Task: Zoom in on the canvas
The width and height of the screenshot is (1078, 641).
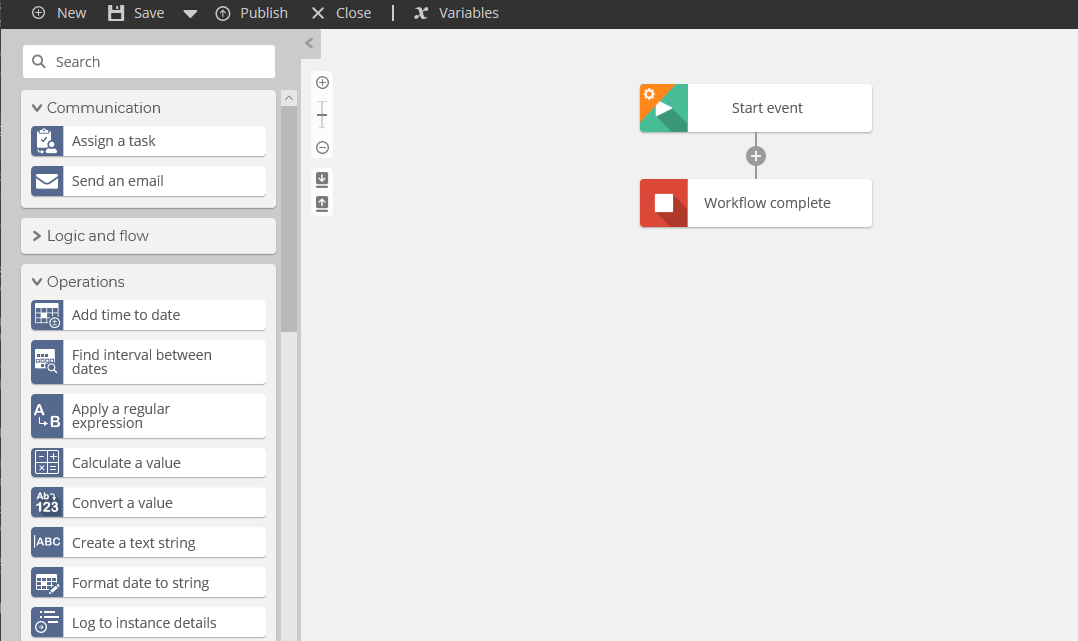Action: (322, 83)
